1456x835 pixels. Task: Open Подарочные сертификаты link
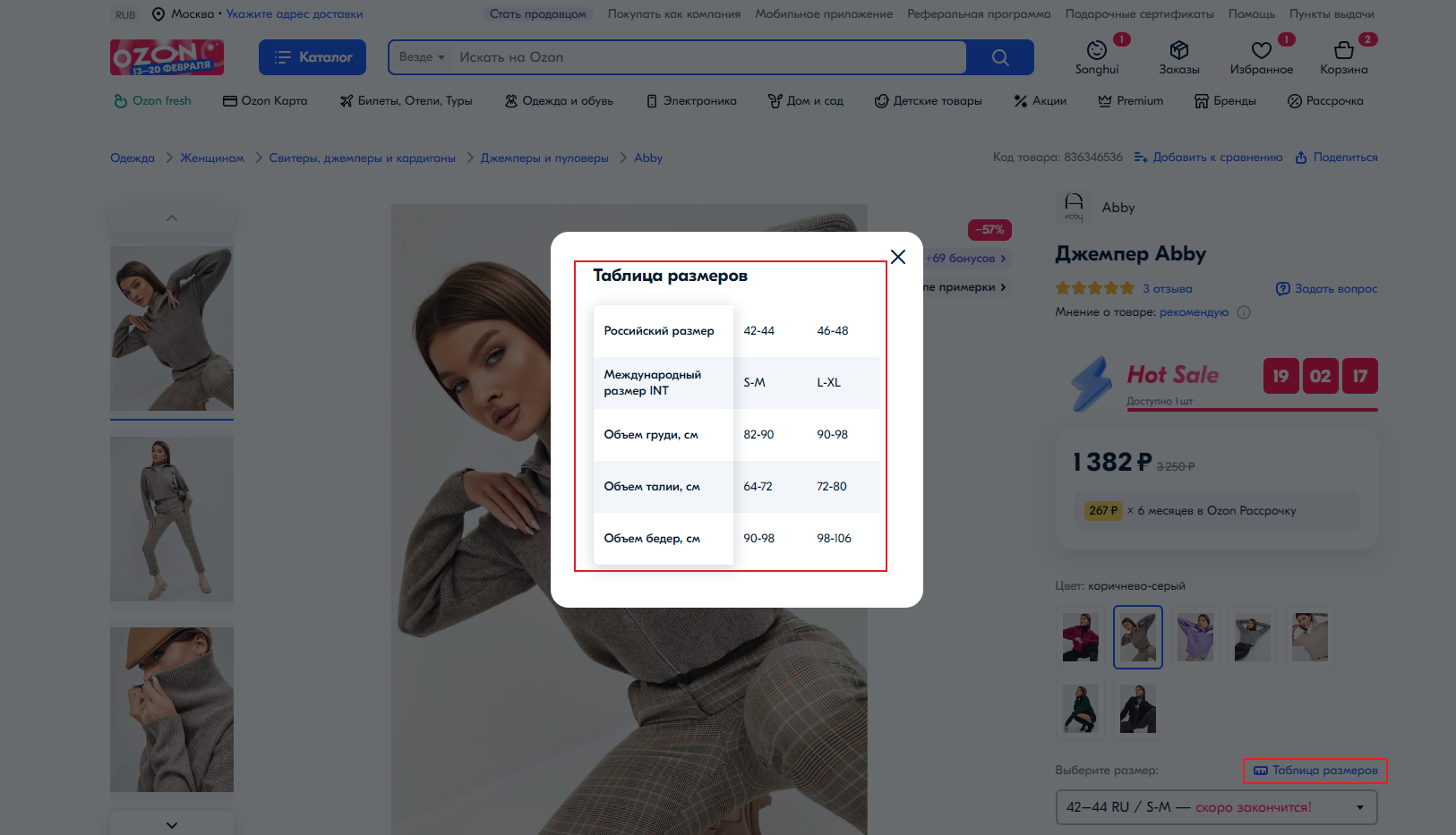[1139, 14]
